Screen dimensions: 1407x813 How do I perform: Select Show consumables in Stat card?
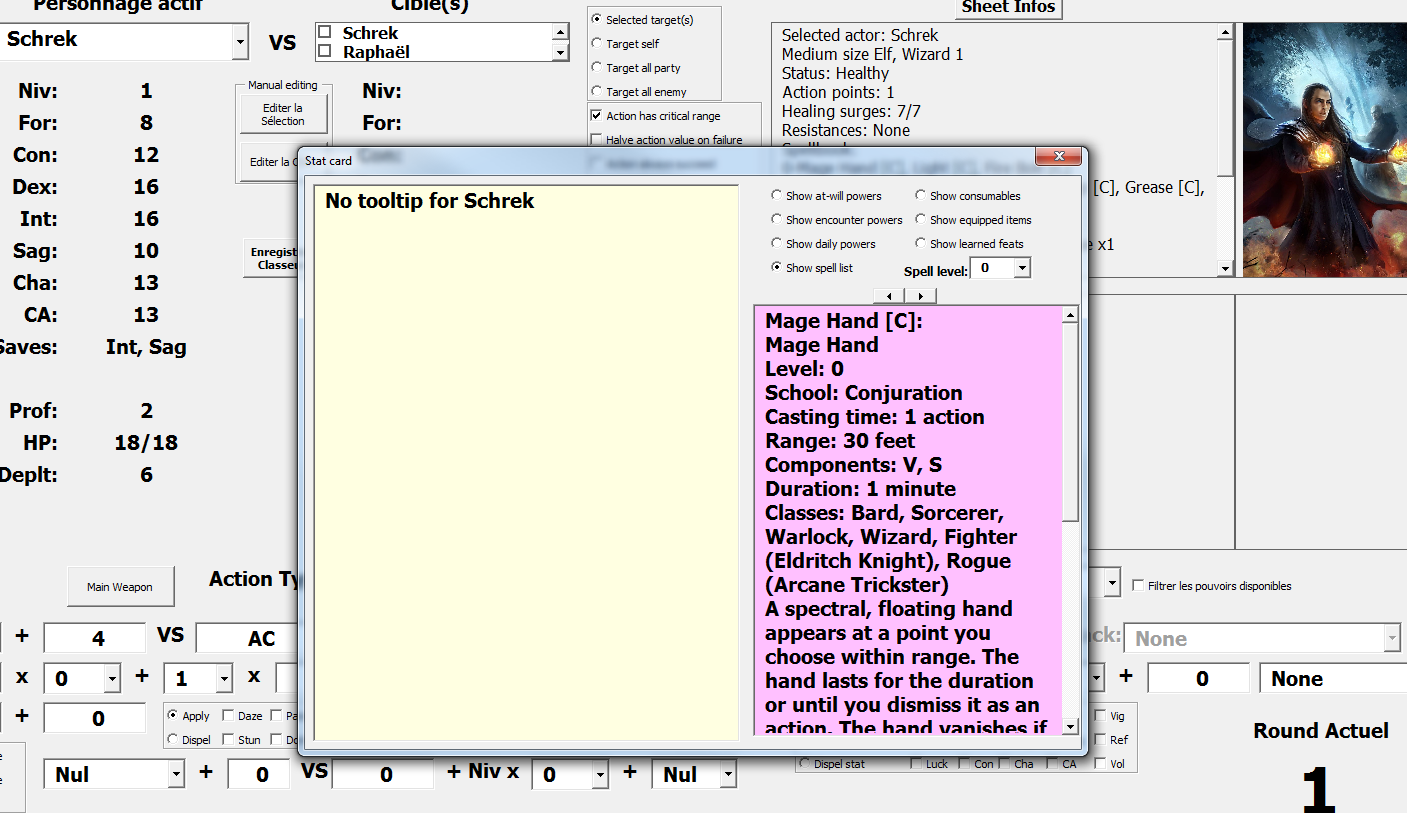(x=921, y=196)
